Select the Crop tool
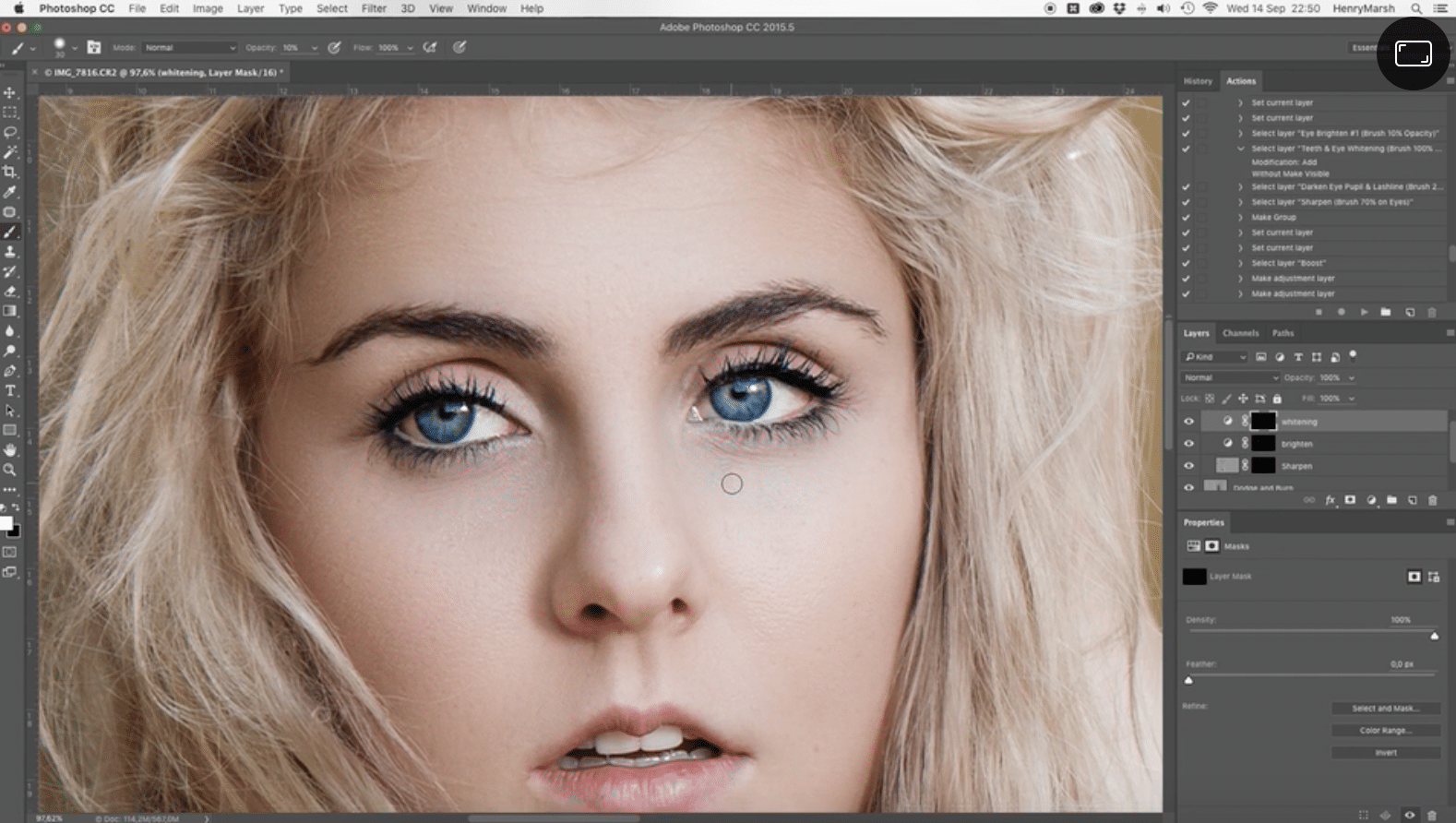This screenshot has height=823, width=1456. coord(10,172)
